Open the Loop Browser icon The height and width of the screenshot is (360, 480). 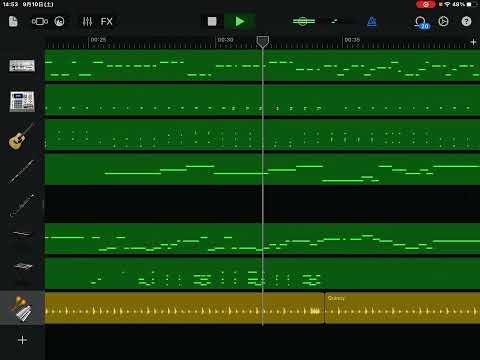(421, 22)
